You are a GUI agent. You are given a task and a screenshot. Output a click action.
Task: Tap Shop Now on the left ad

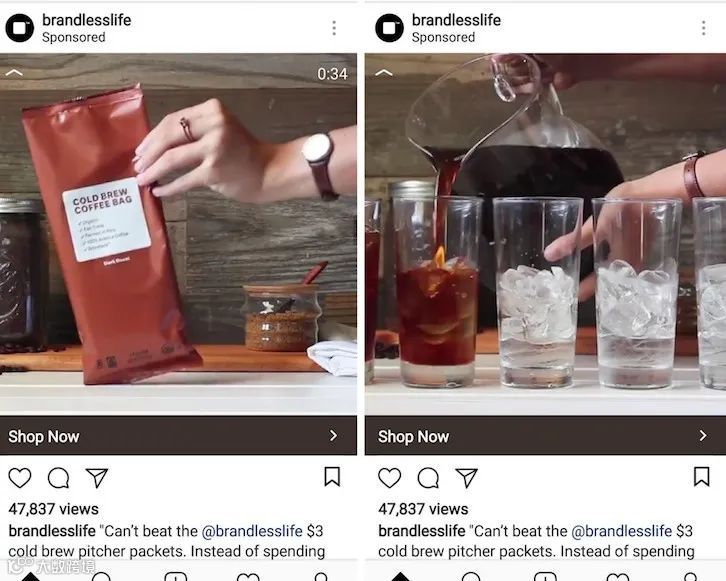(178, 436)
